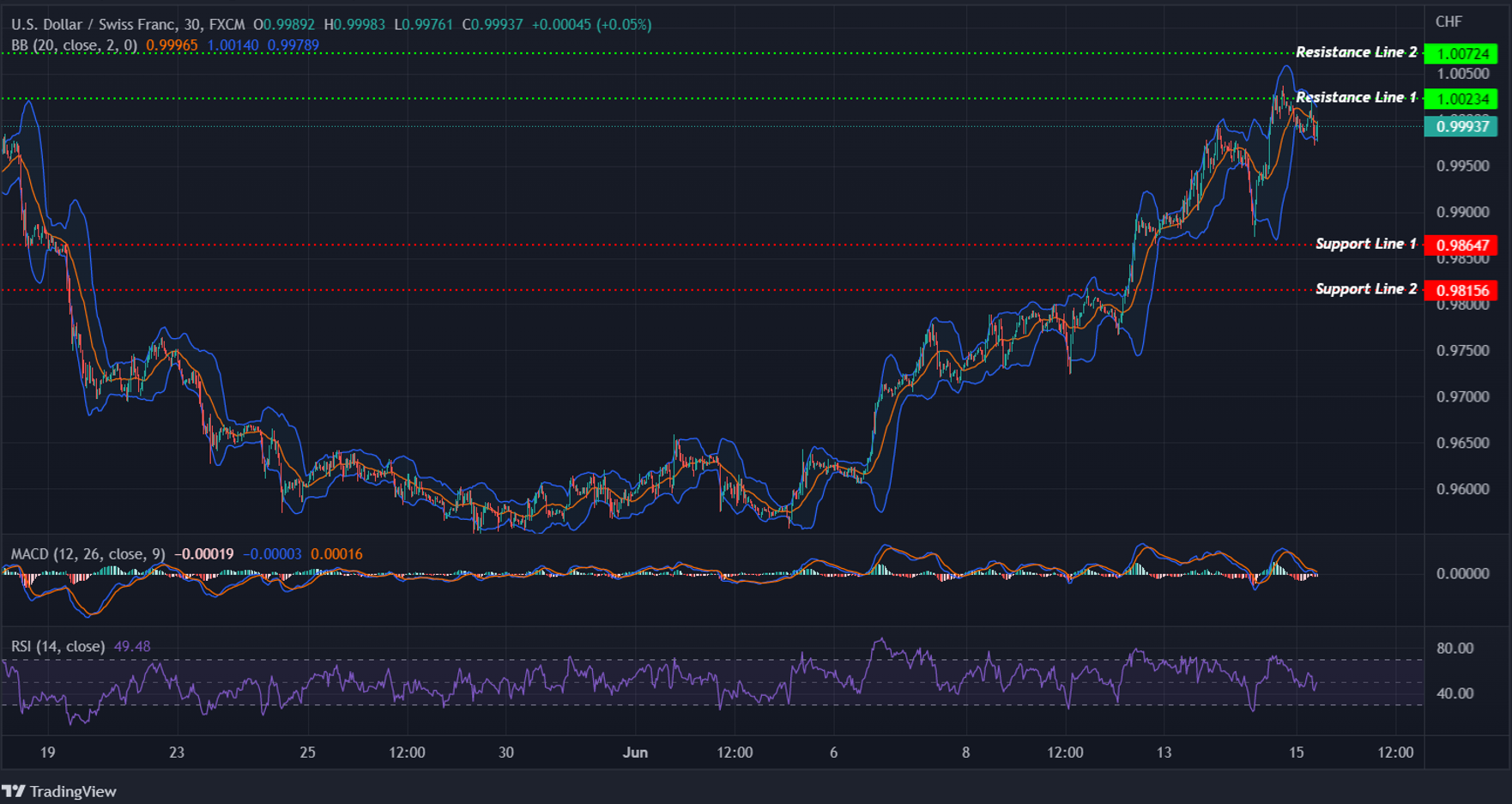Click the TradingView wordmark link
The height and width of the screenshot is (804, 1512).
(73, 791)
